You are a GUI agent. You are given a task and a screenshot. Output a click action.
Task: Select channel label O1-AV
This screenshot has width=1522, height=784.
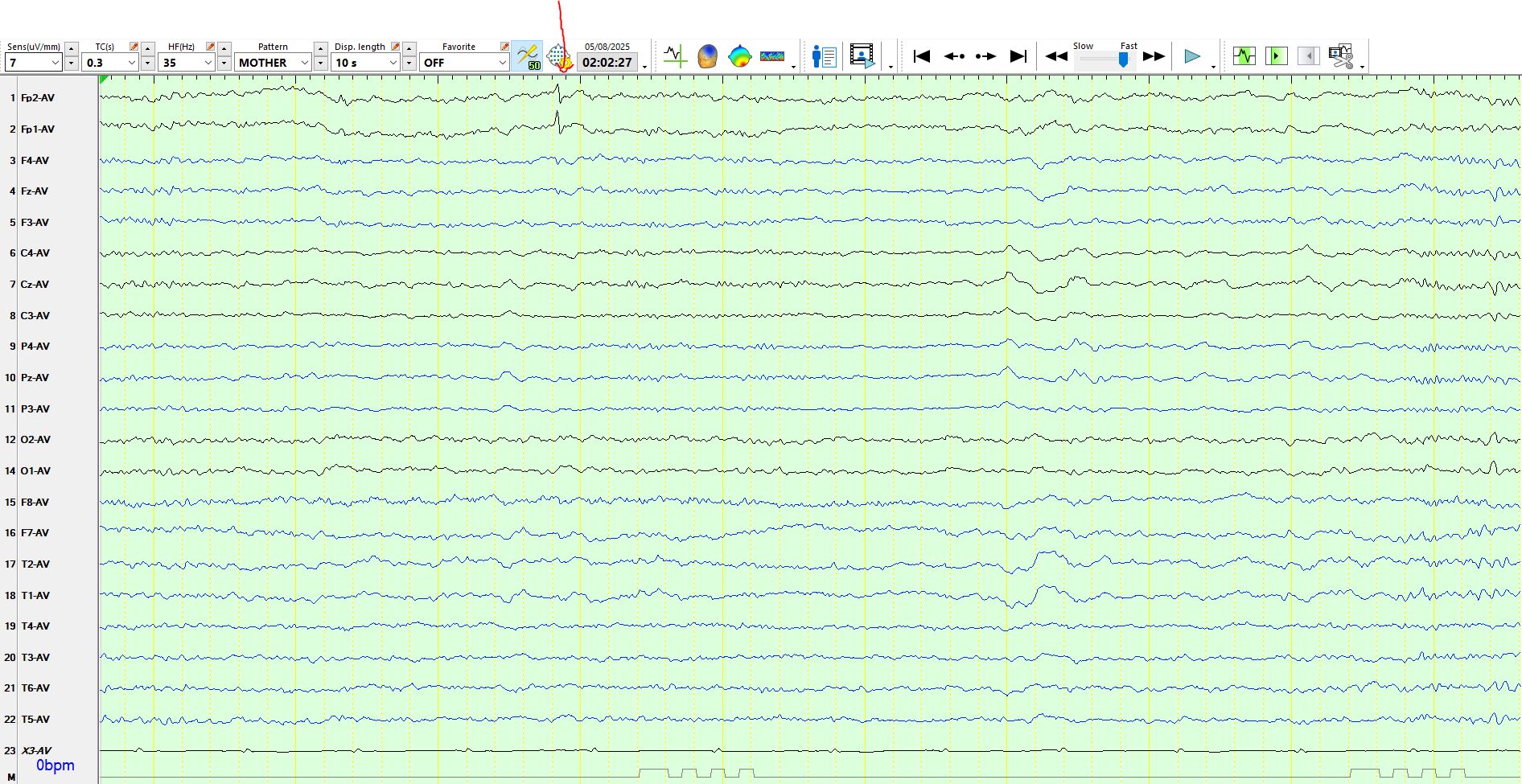(x=36, y=471)
